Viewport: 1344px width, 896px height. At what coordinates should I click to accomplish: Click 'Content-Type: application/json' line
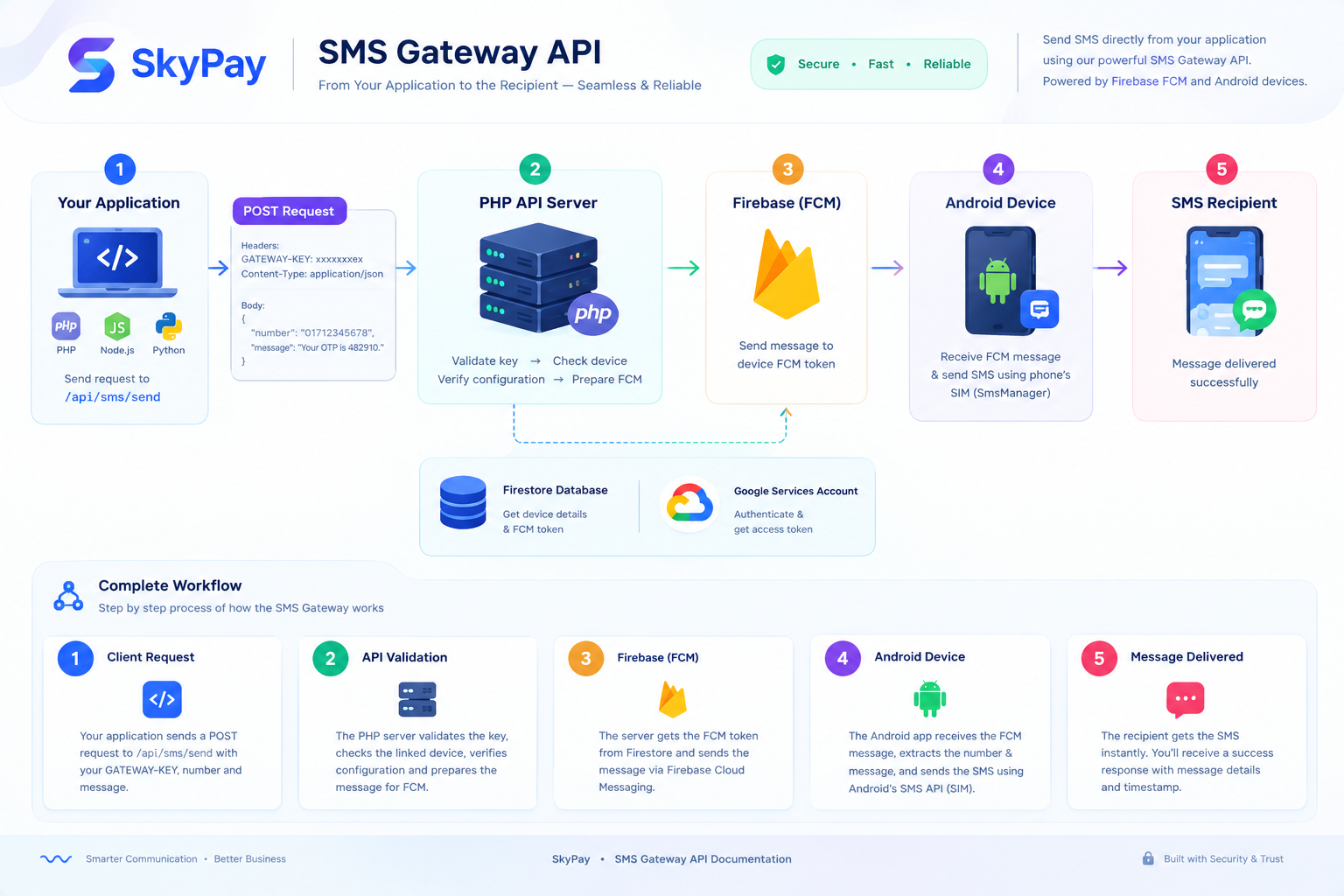(312, 274)
